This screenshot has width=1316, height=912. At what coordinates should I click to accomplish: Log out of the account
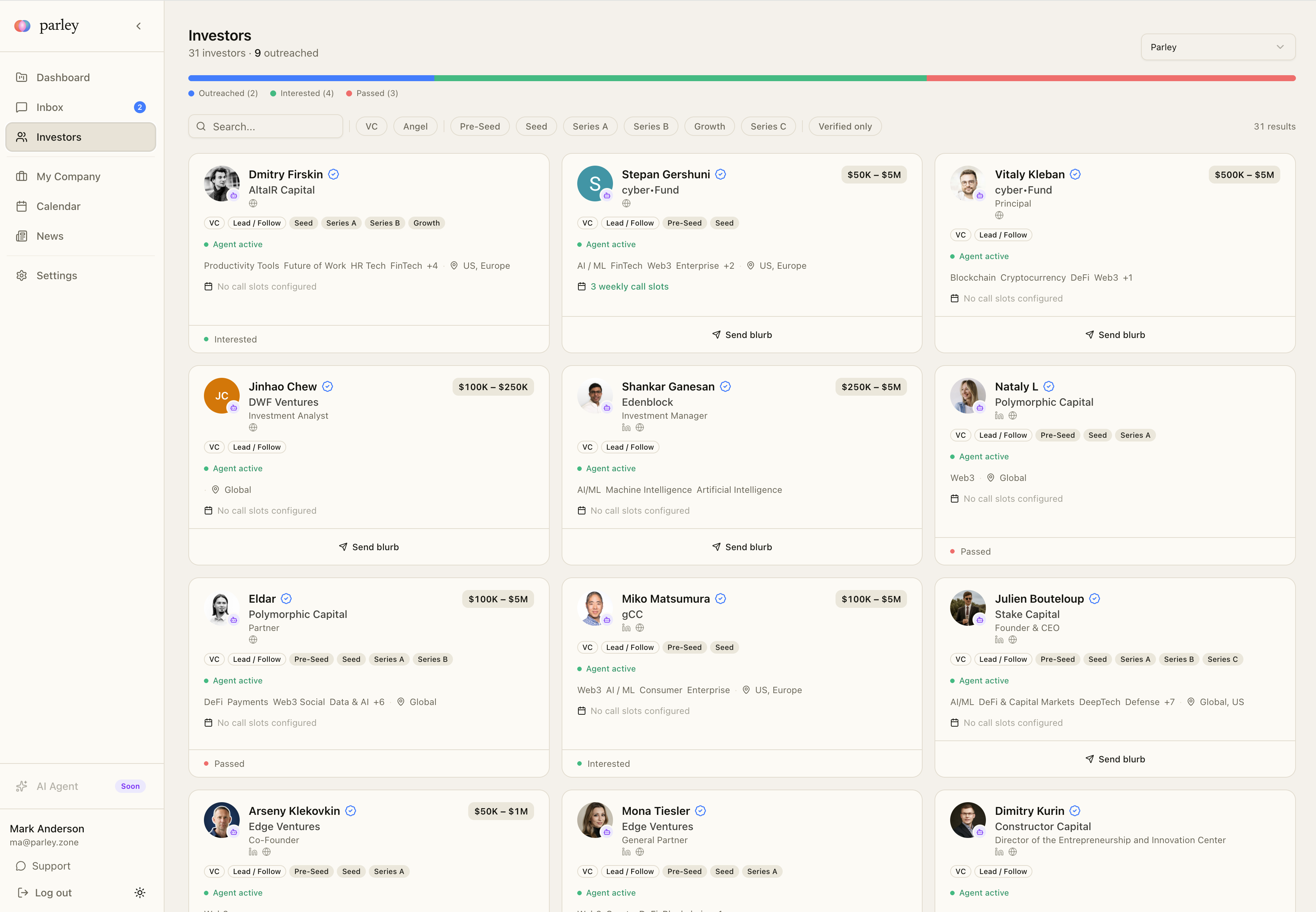45,893
